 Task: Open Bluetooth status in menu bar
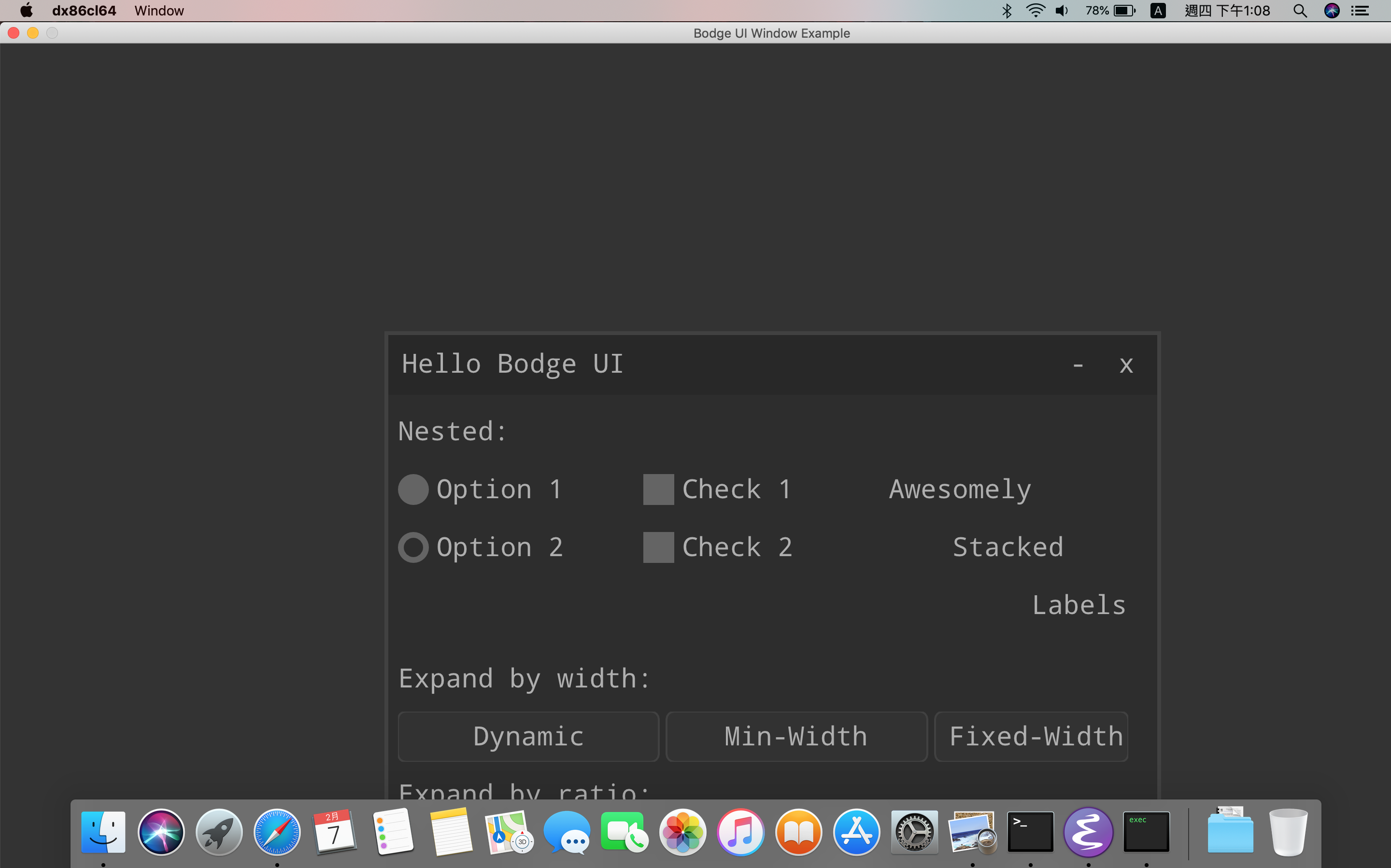[x=1007, y=10]
